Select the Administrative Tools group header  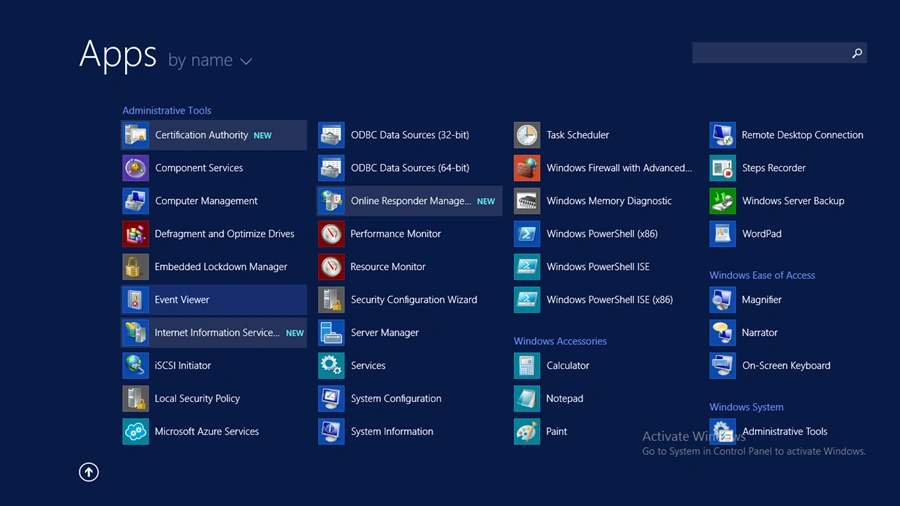(x=166, y=110)
